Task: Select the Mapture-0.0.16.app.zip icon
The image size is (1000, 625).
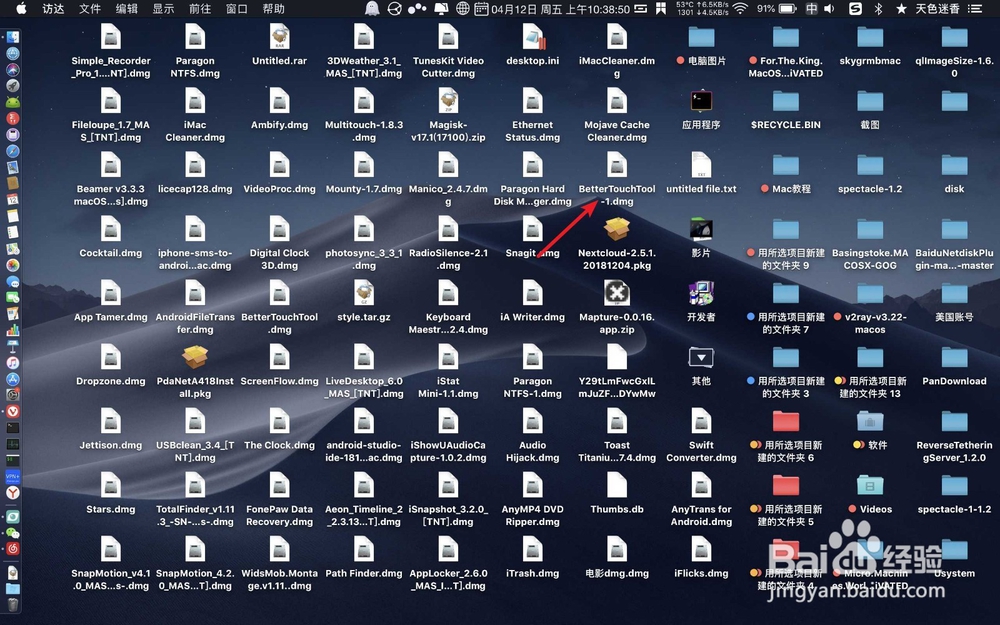Action: (617, 293)
